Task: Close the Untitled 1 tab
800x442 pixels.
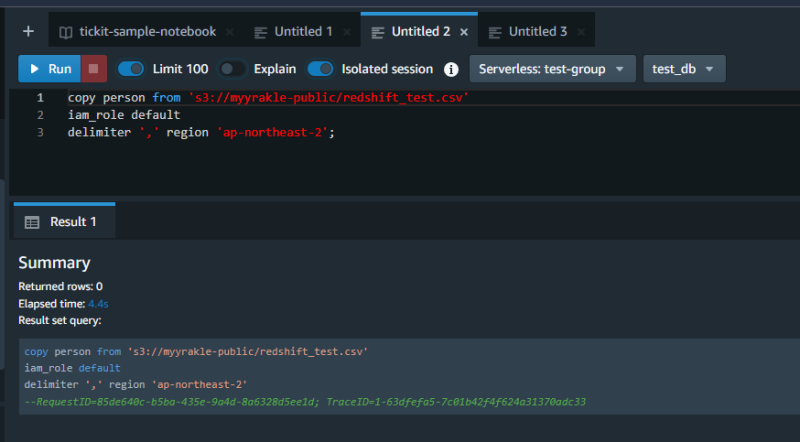Action: [x=347, y=32]
